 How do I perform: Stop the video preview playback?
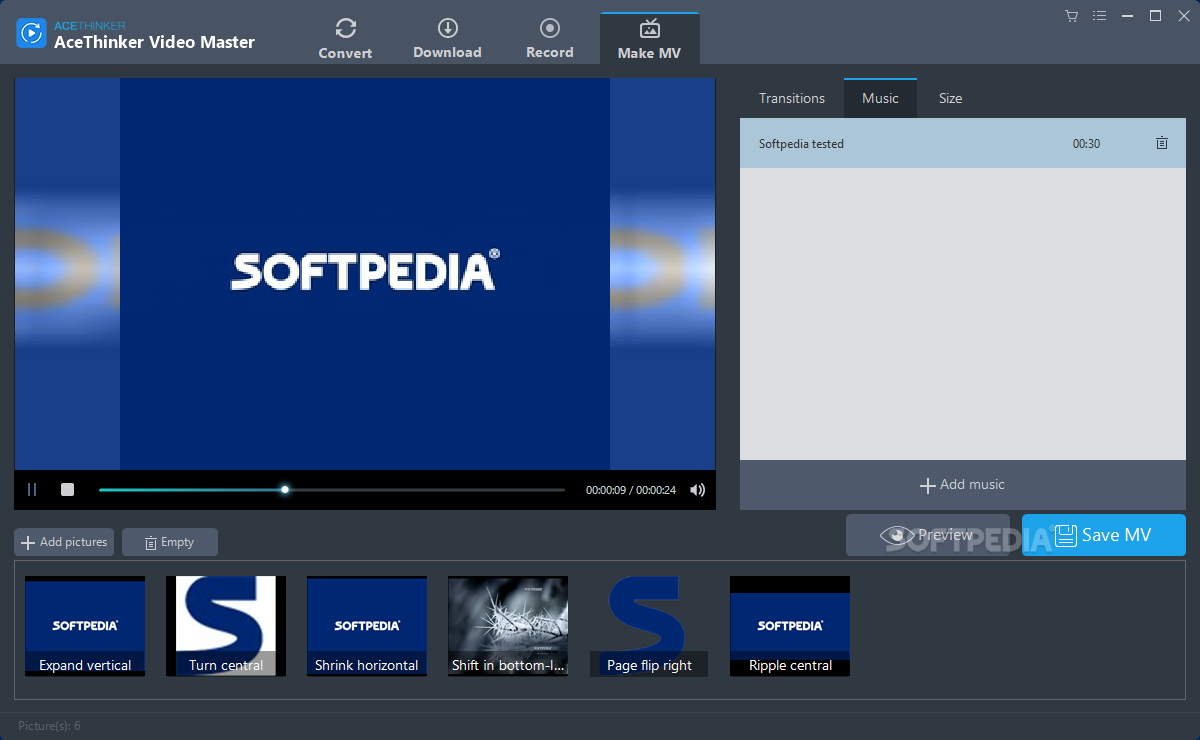67,489
